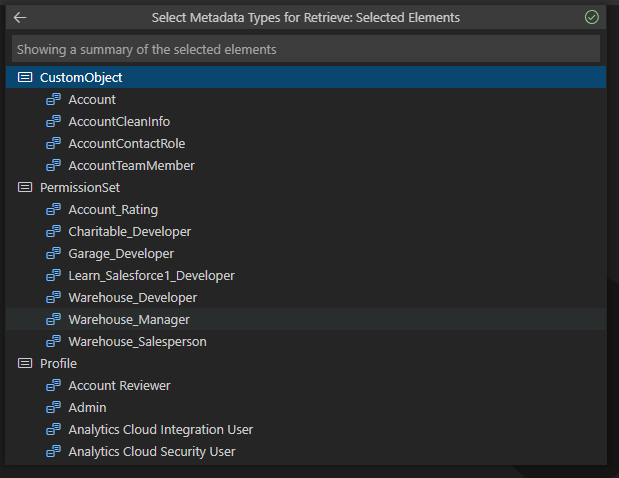619x478 pixels.
Task: Select the Account_Rating permission set
Action: [x=113, y=210]
